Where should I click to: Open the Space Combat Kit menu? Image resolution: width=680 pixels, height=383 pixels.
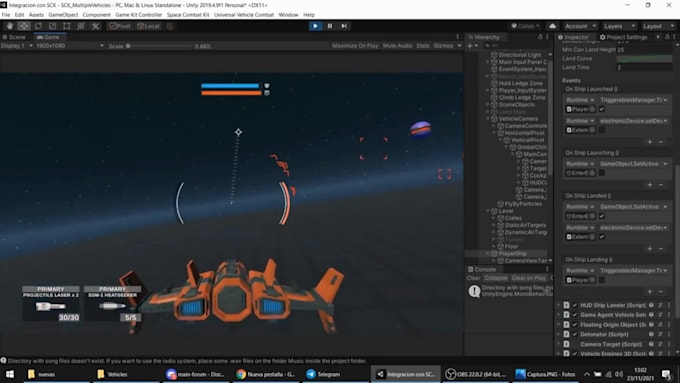click(x=188, y=15)
